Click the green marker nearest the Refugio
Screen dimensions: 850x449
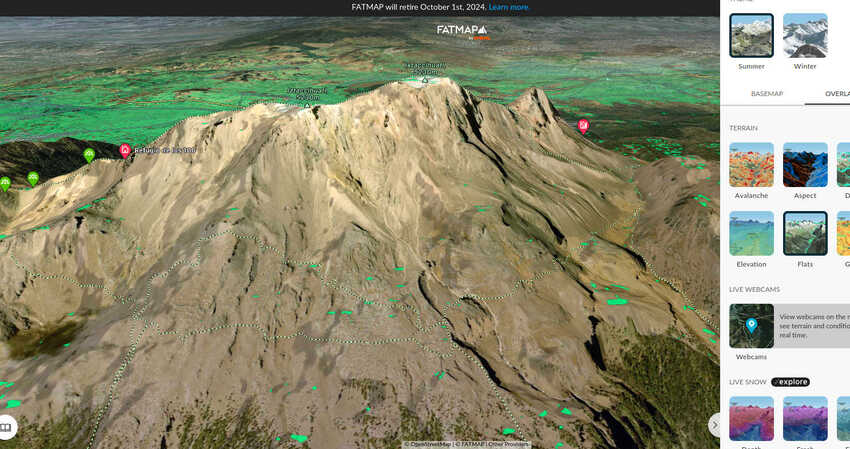click(x=89, y=155)
